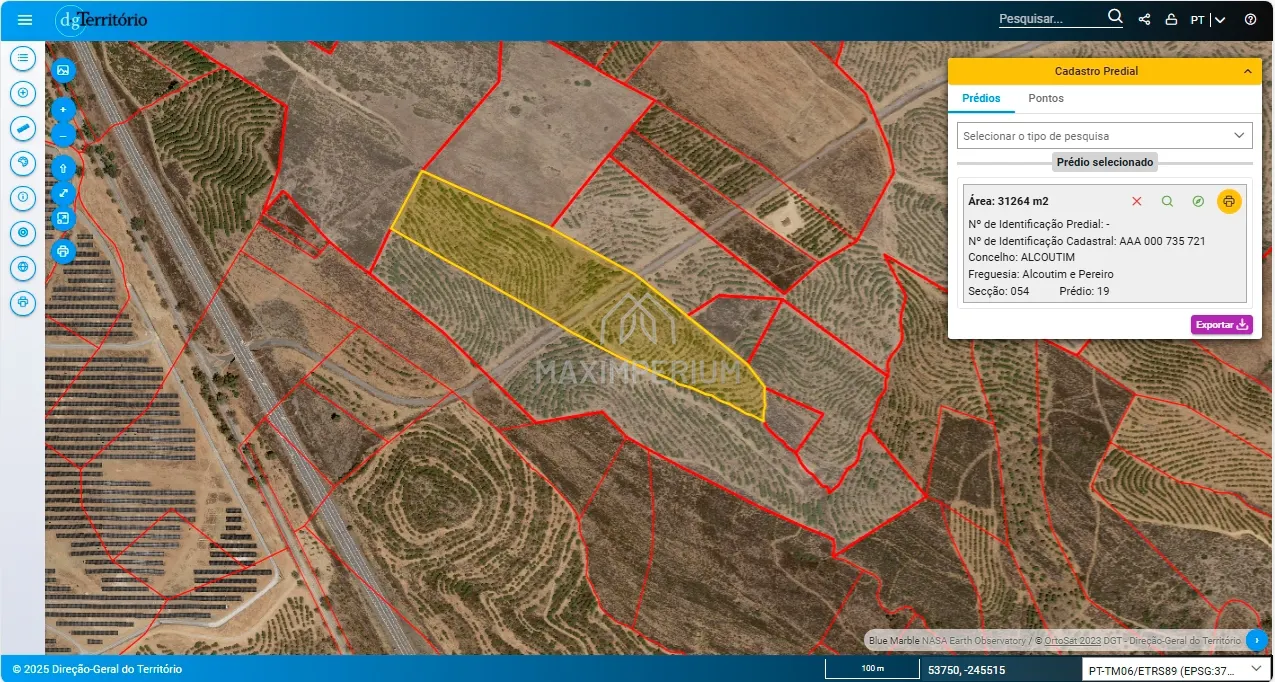Expand the coordinate system PT-TM06/ETRS89 selector

[x=1176, y=669]
